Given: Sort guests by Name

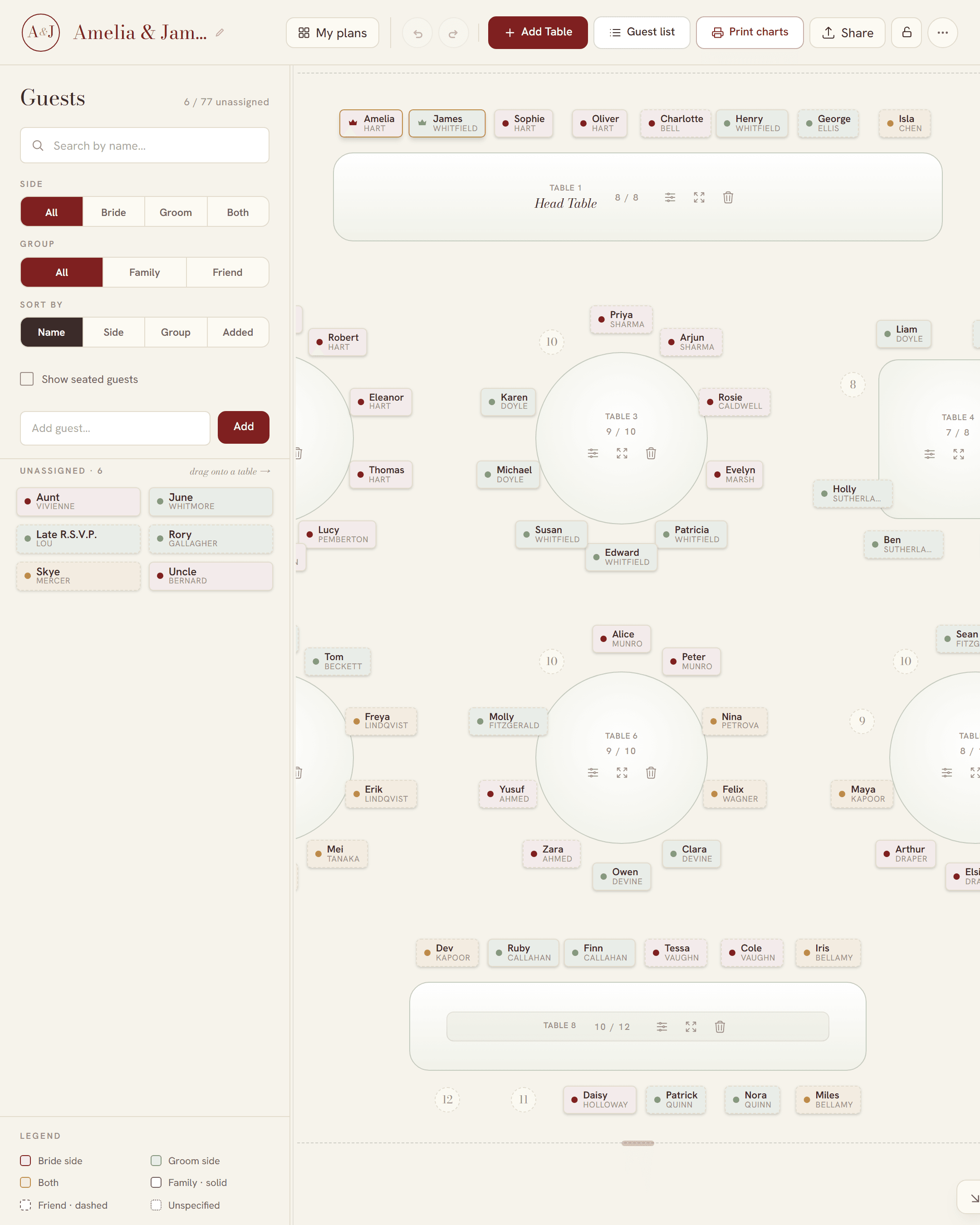Looking at the screenshot, I should pos(52,332).
